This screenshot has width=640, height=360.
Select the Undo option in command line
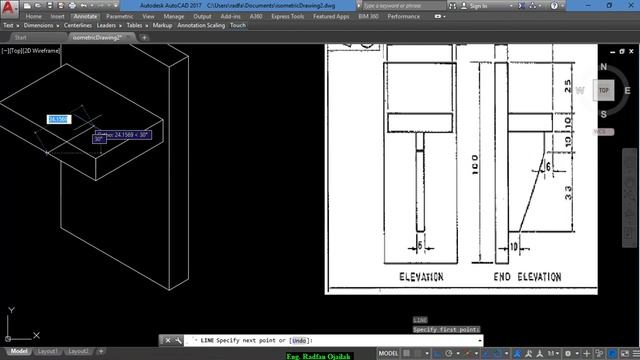point(299,340)
